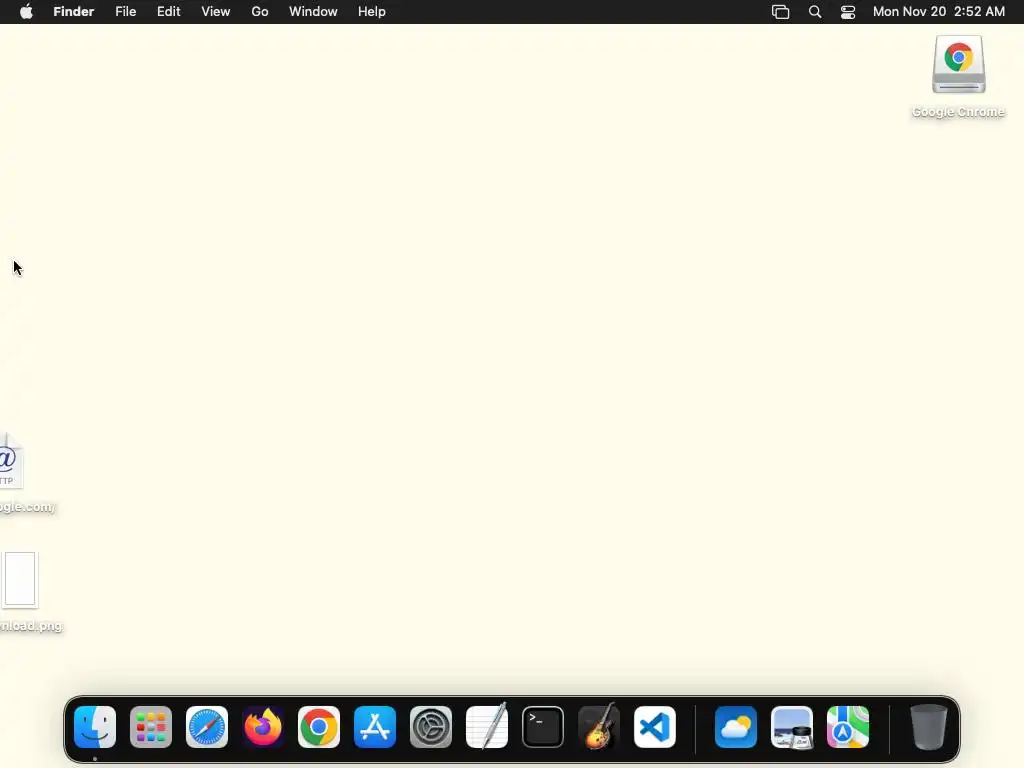Launch Safari from the Dock
Viewport: 1024px width, 768px height.
(207, 727)
